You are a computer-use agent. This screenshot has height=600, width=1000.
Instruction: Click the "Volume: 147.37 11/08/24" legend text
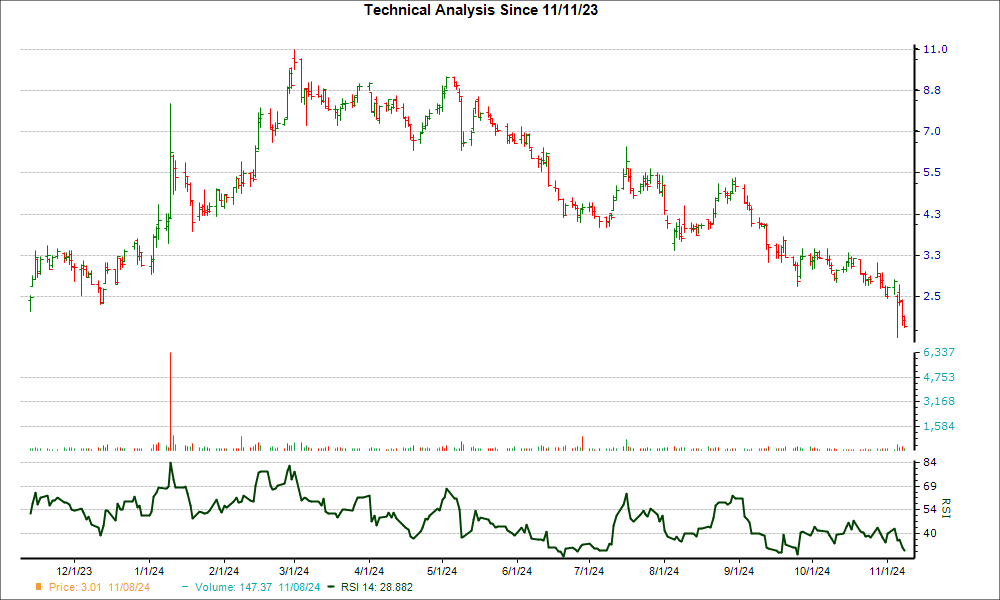click(258, 587)
